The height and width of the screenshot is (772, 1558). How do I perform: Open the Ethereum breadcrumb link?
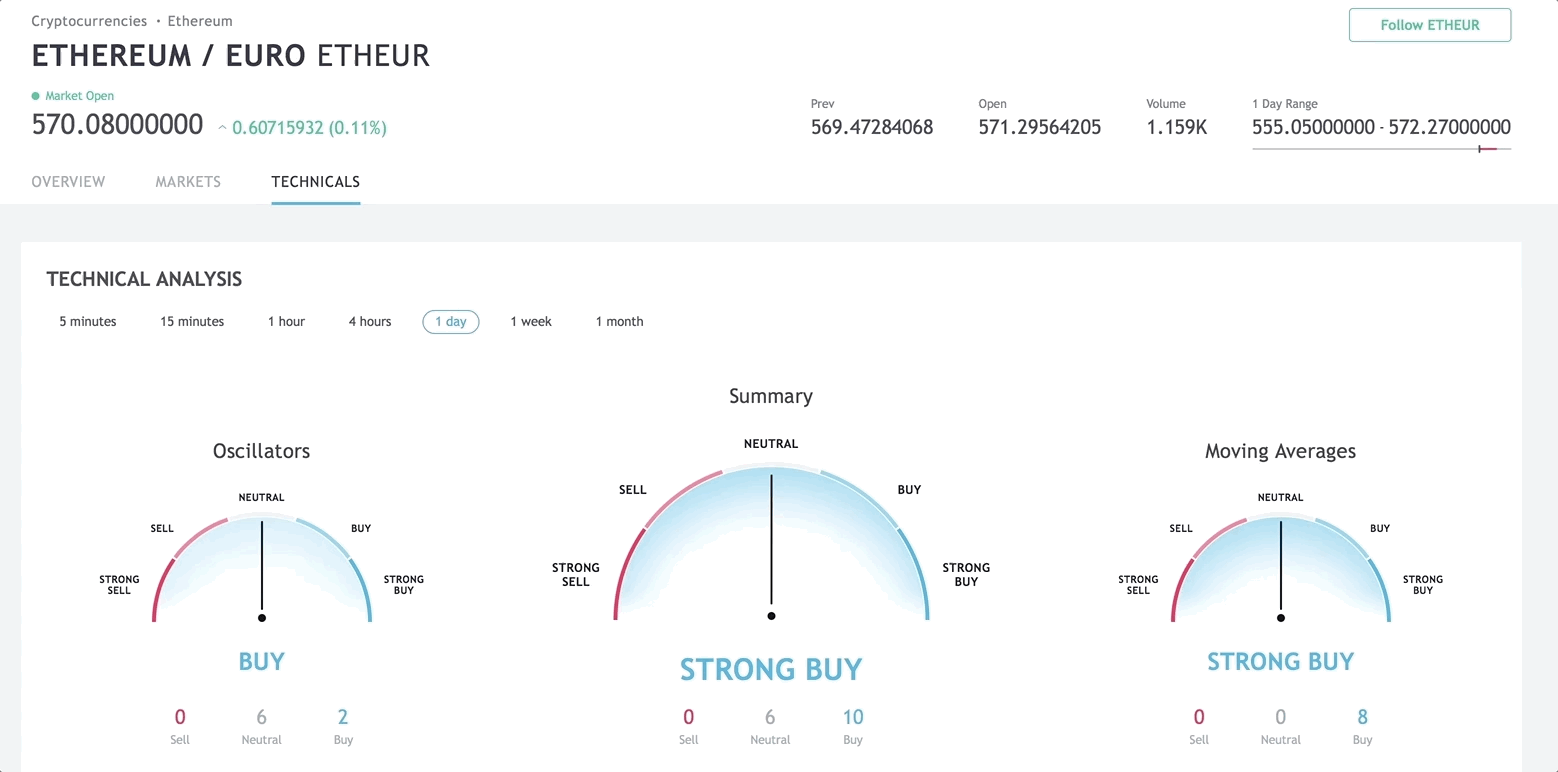click(200, 21)
